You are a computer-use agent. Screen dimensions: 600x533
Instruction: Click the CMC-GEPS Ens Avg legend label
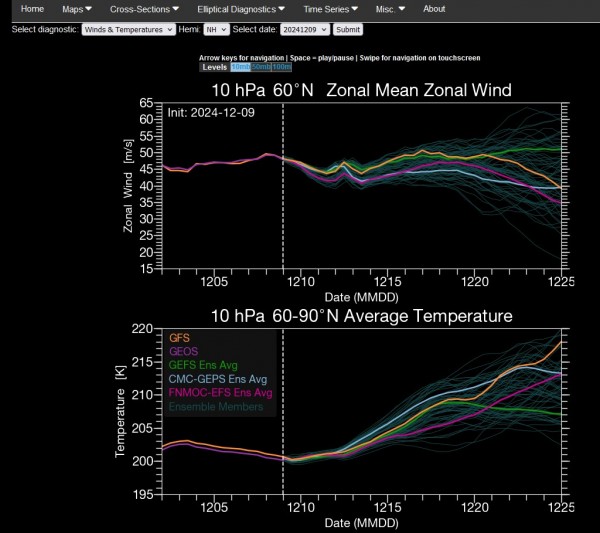[x=218, y=379]
